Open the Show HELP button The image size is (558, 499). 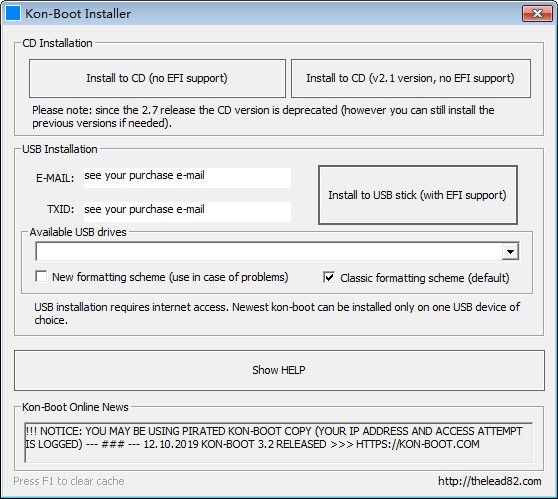[x=279, y=370]
